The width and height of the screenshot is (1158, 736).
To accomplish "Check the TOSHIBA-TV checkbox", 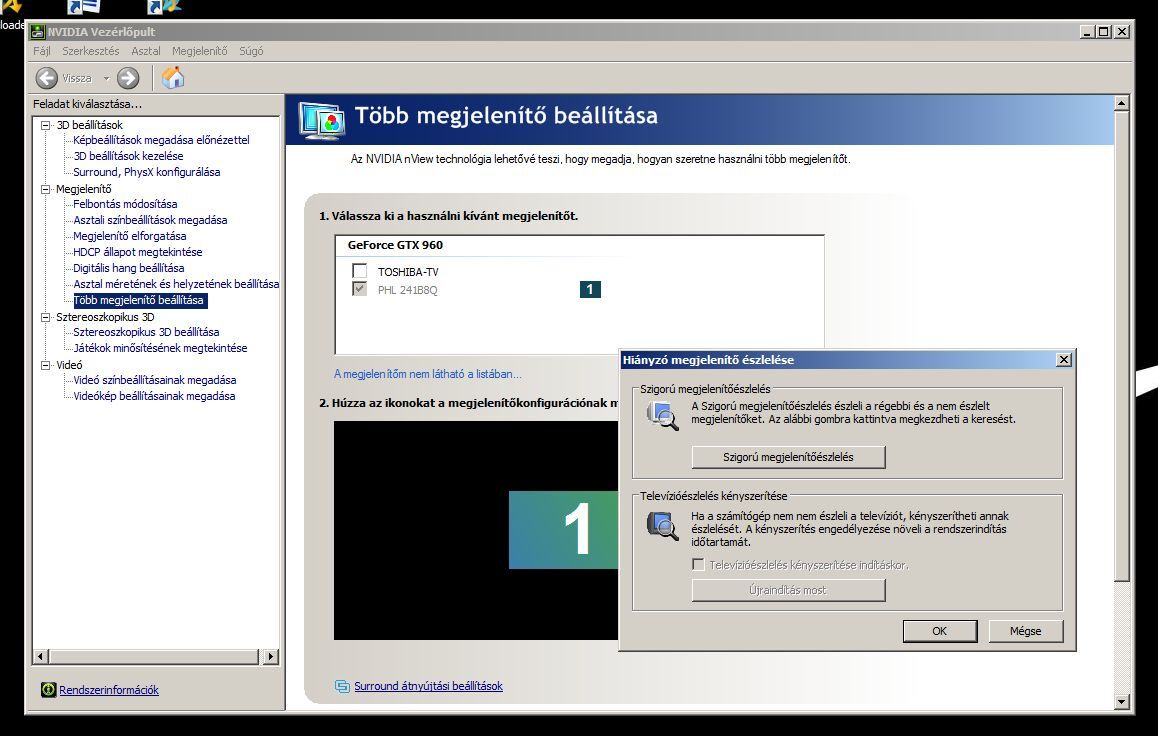I will 360,271.
